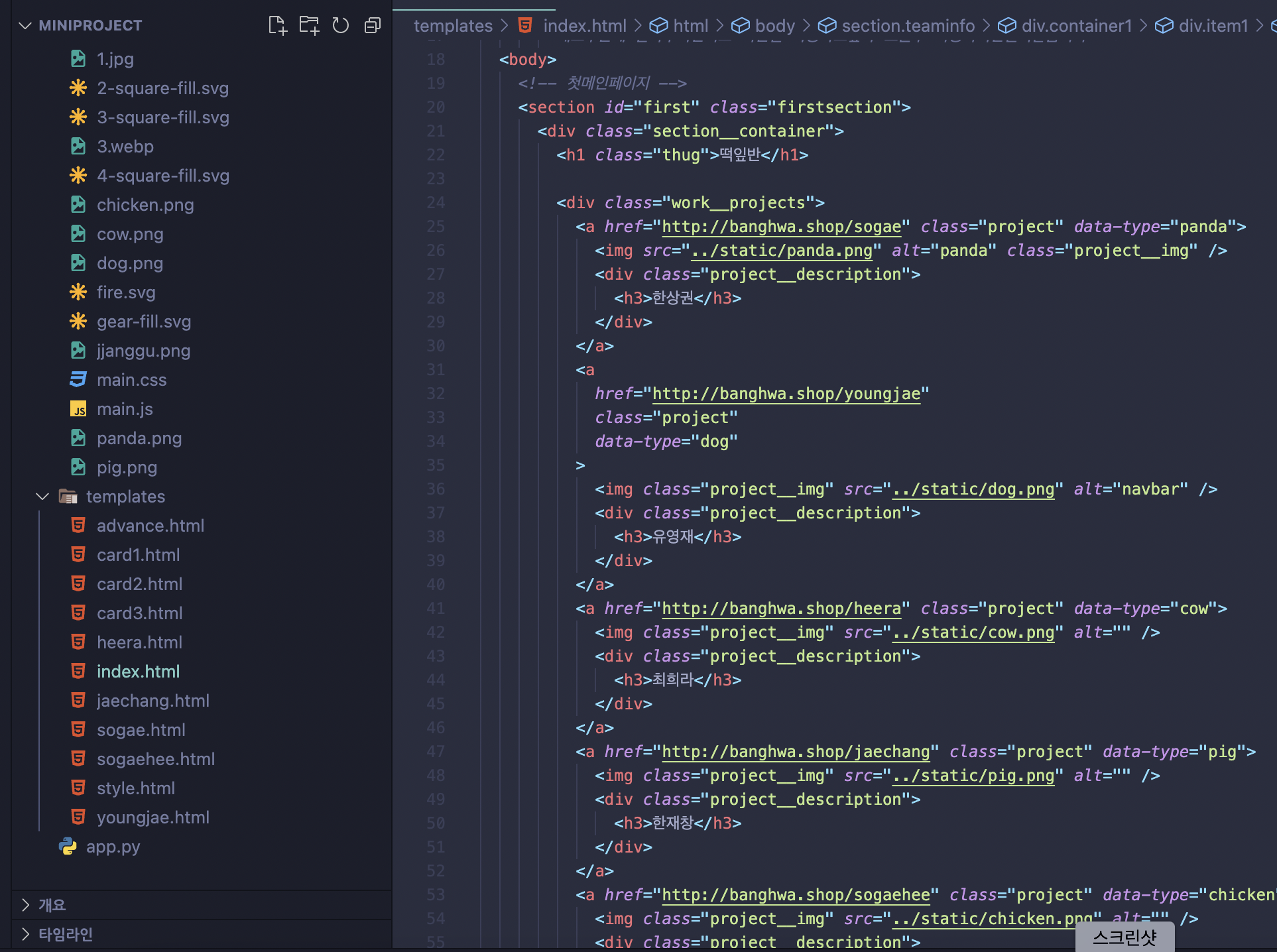Screen dimensions: 1277x952
Task: Click the 떡잎반 heading text in code
Action: [740, 155]
